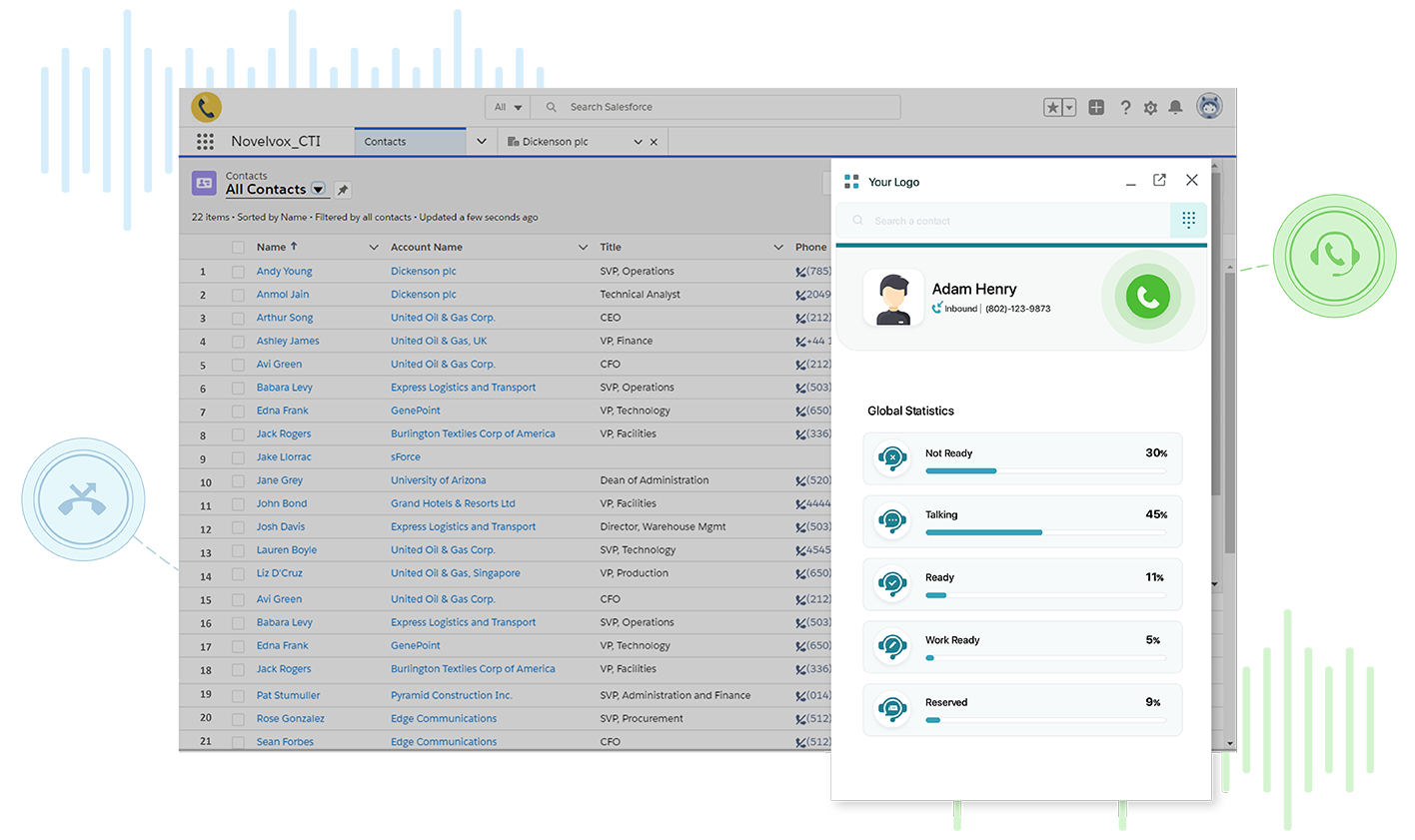Open the app launcher dots grid
This screenshot has width=1415, height=840.
205,142
